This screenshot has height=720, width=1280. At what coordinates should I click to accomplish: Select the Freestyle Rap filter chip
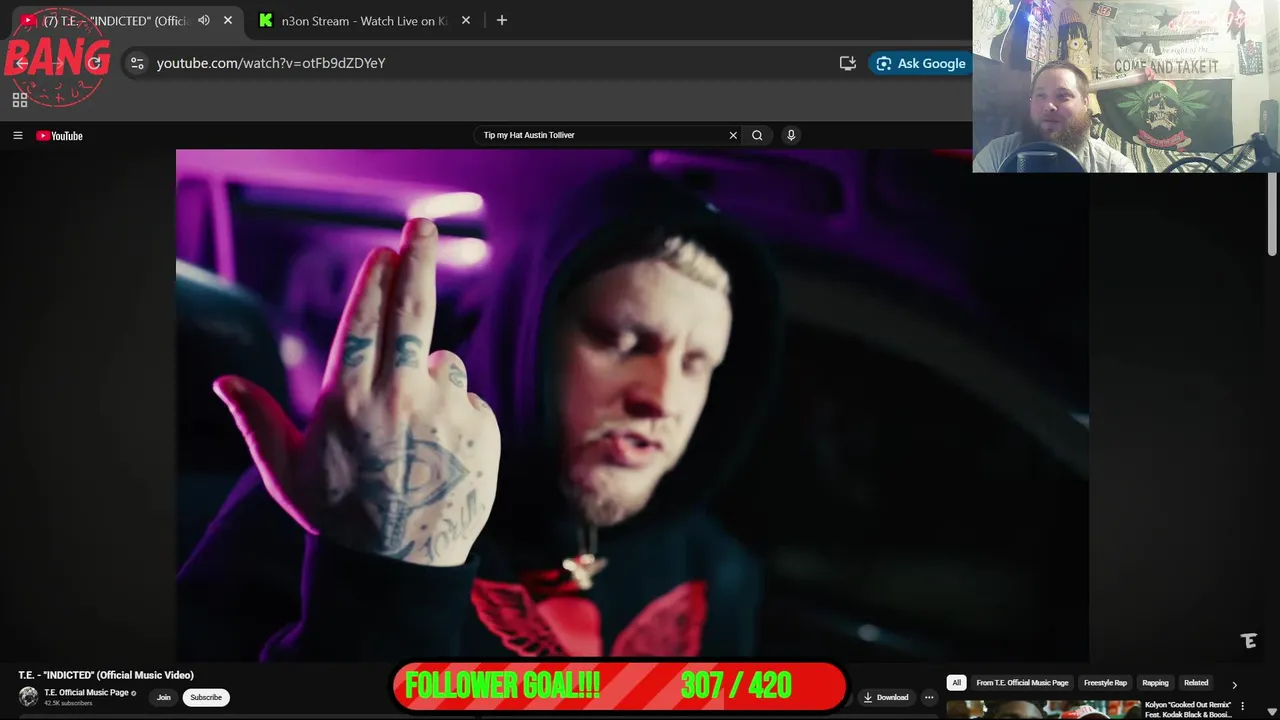[x=1105, y=683]
